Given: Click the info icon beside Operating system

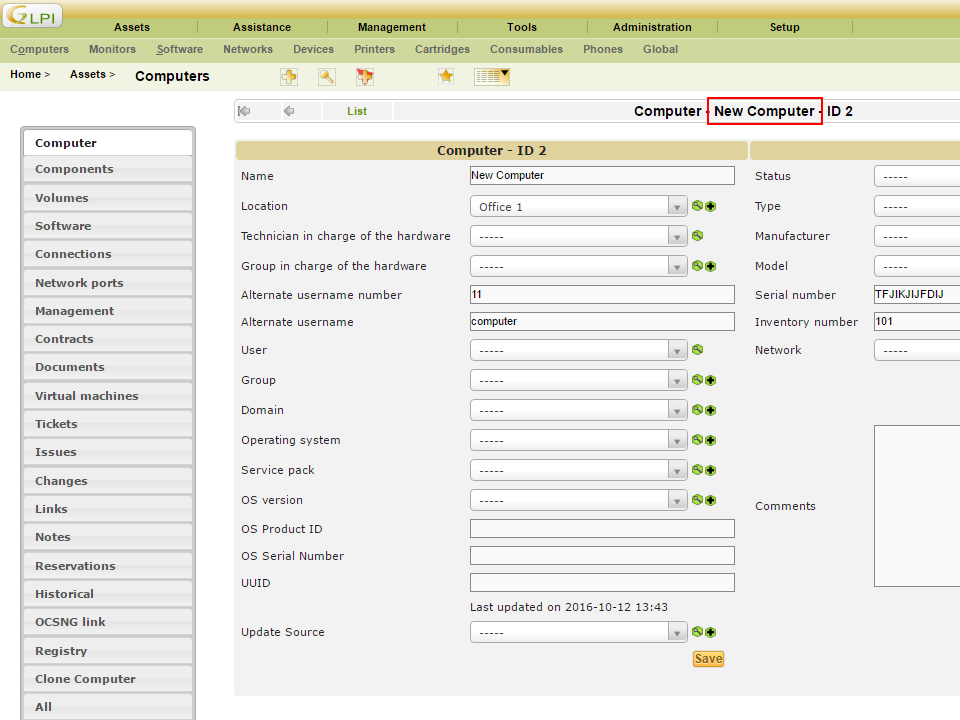Looking at the screenshot, I should [x=697, y=440].
